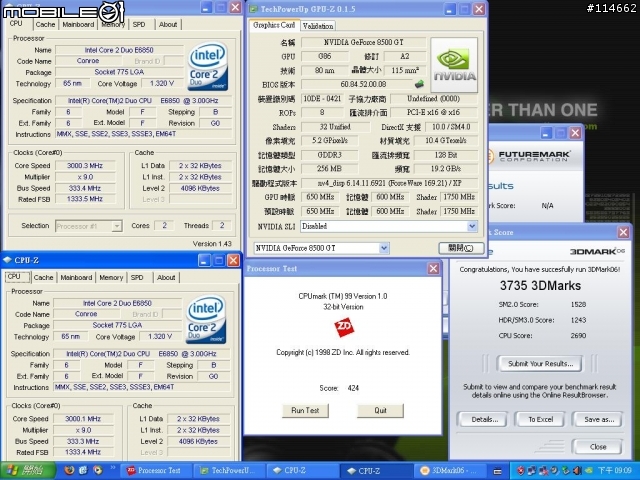Click the taskbar clock 下午 09:09
The image size is (640, 480).
coord(615,471)
